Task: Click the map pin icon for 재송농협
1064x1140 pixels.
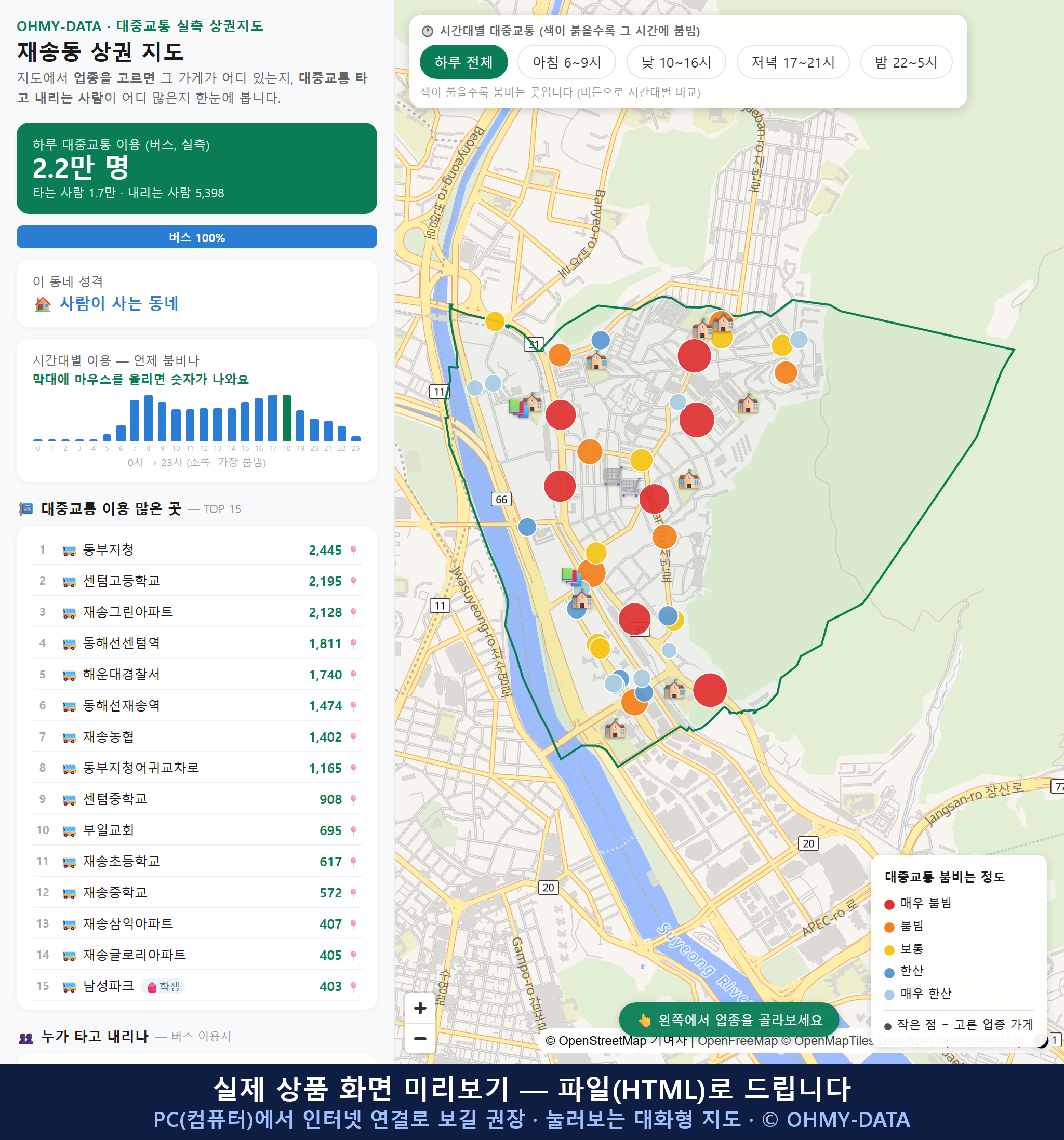Action: coord(353,737)
